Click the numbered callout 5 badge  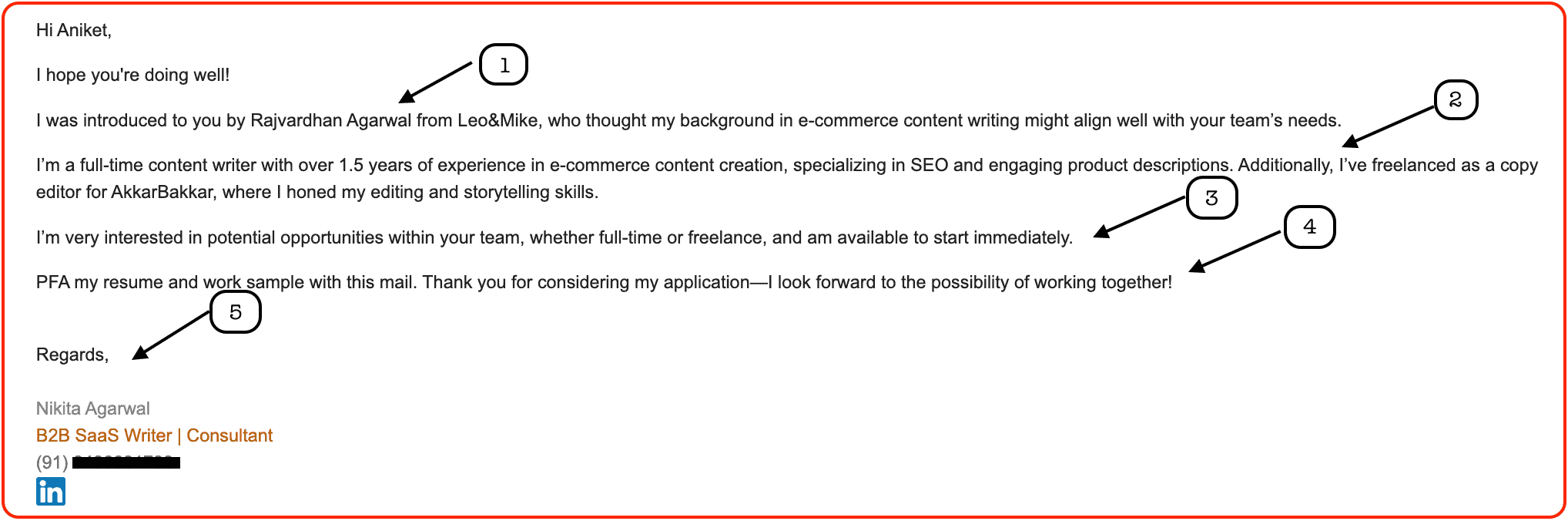point(236,312)
